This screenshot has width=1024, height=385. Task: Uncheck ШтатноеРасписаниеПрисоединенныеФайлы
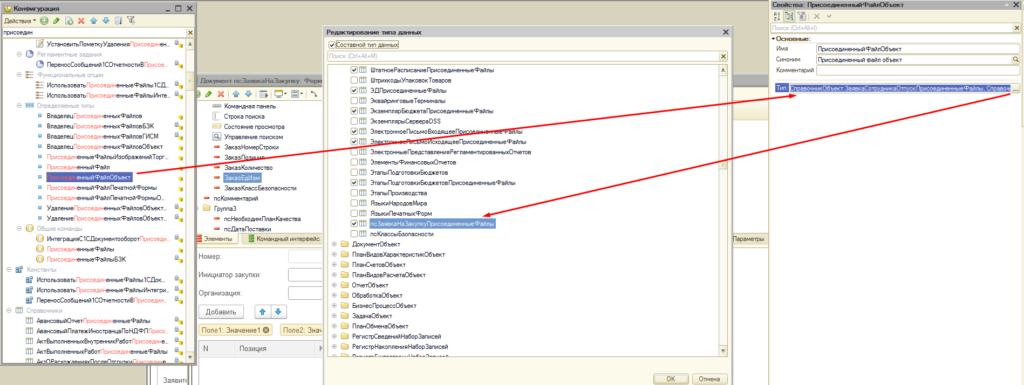(355, 70)
